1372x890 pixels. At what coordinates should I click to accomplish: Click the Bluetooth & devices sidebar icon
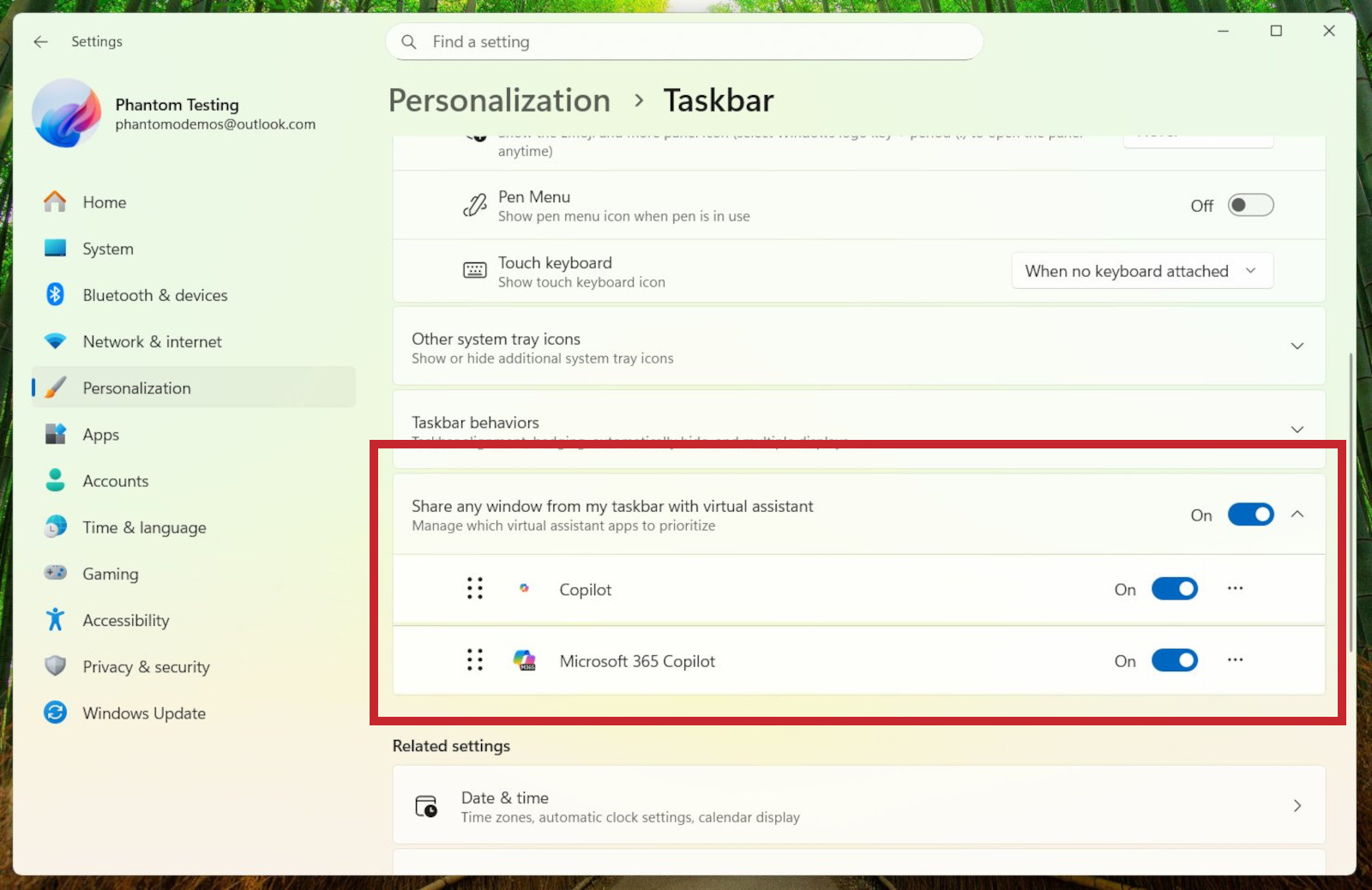tap(54, 294)
